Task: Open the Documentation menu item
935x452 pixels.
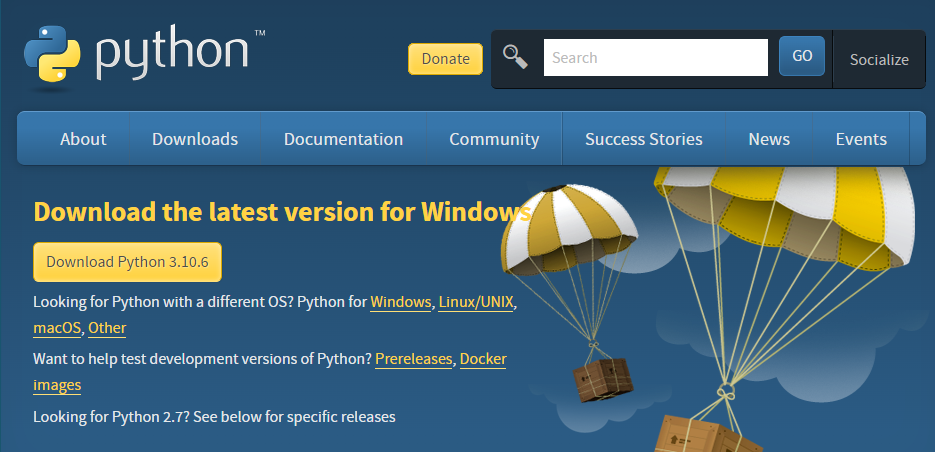Action: tap(343, 139)
